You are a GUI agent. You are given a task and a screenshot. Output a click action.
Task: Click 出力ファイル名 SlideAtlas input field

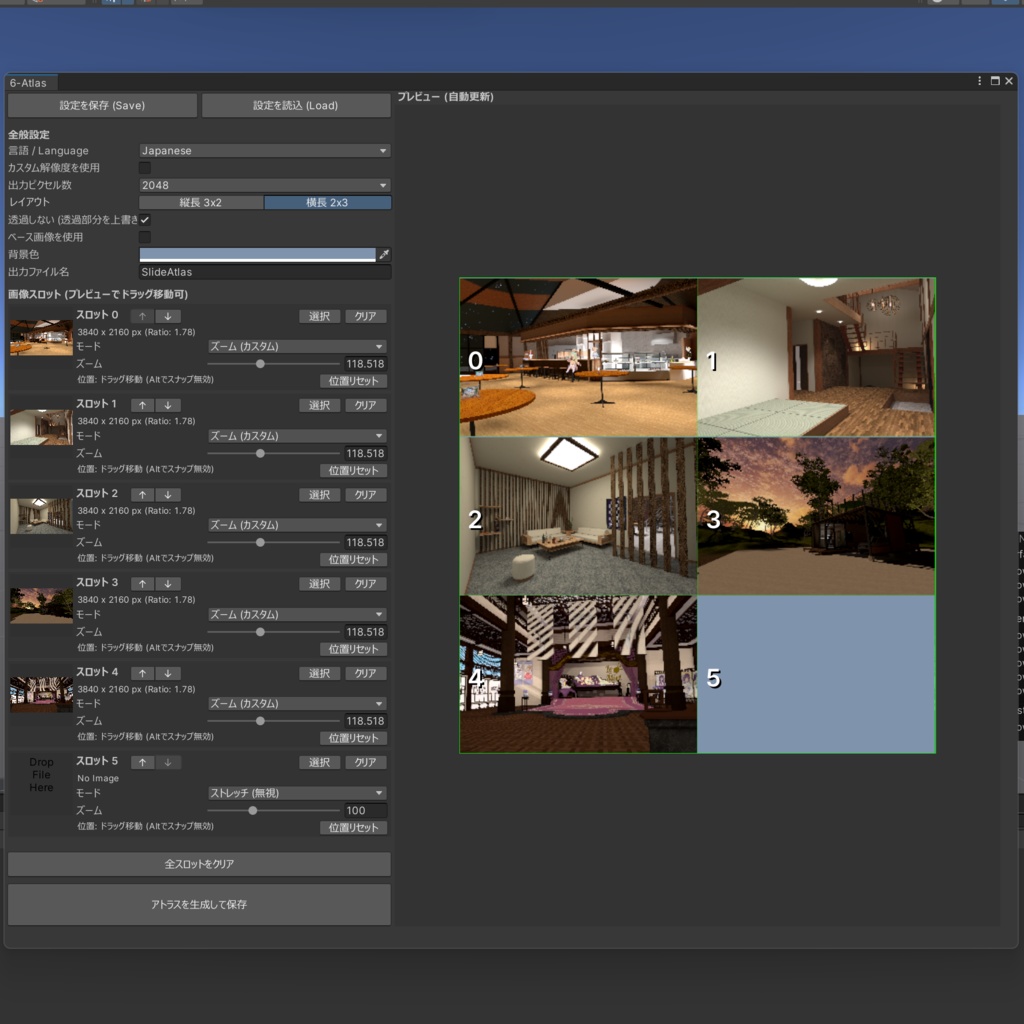(264, 272)
